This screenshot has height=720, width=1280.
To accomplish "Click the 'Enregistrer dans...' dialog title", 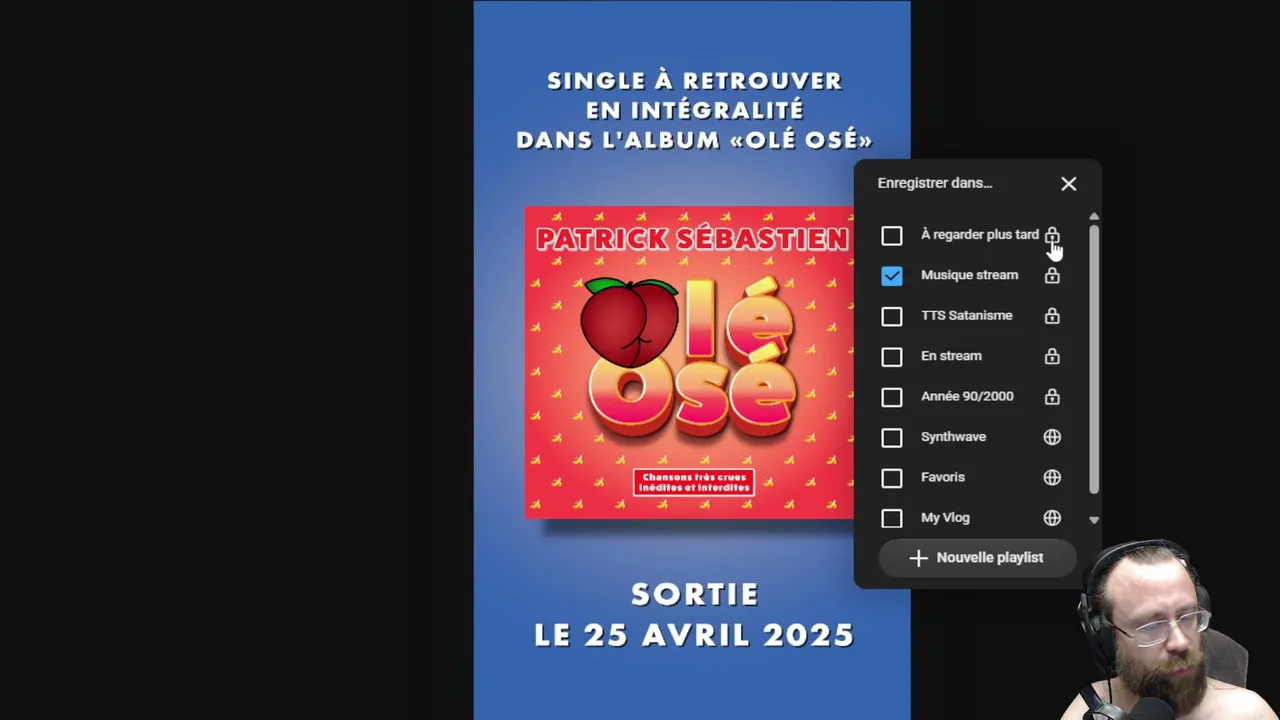I will (x=935, y=183).
